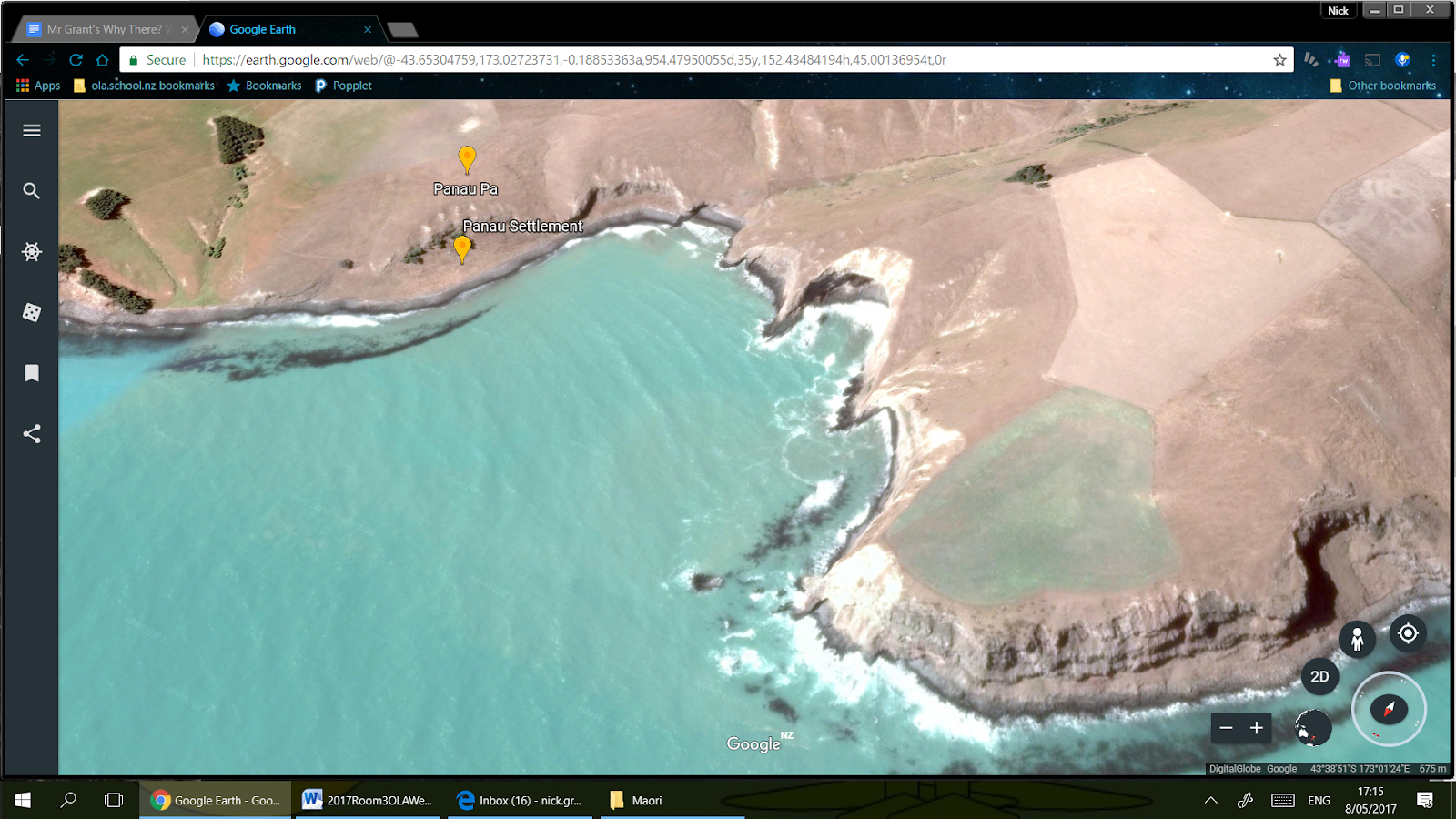Image resolution: width=1456 pixels, height=819 pixels.
Task: Open the touch keyboard icon
Action: pyautogui.click(x=1283, y=801)
